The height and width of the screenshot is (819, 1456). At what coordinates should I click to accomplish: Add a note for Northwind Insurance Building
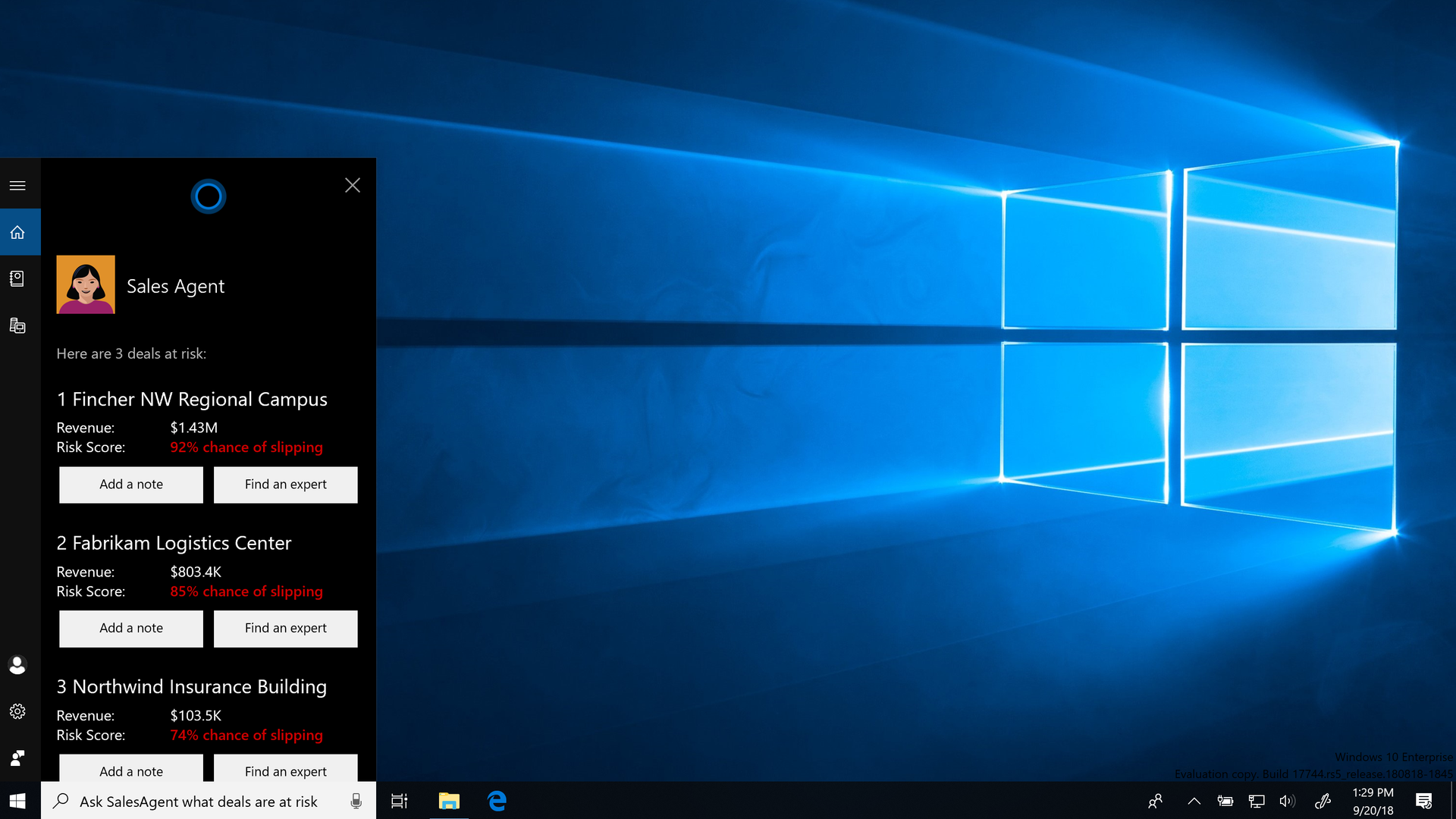[130, 770]
